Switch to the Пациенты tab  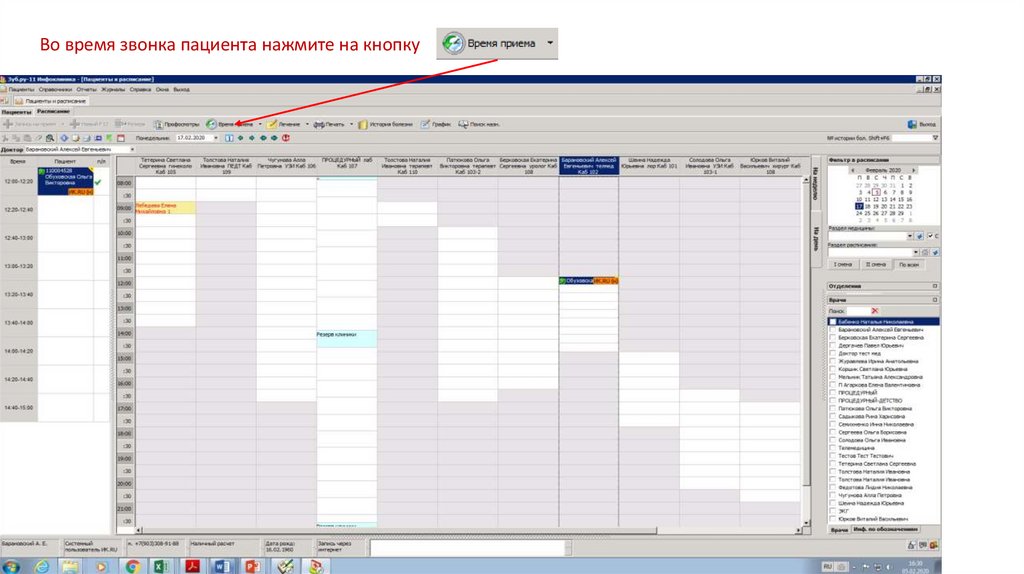point(16,112)
